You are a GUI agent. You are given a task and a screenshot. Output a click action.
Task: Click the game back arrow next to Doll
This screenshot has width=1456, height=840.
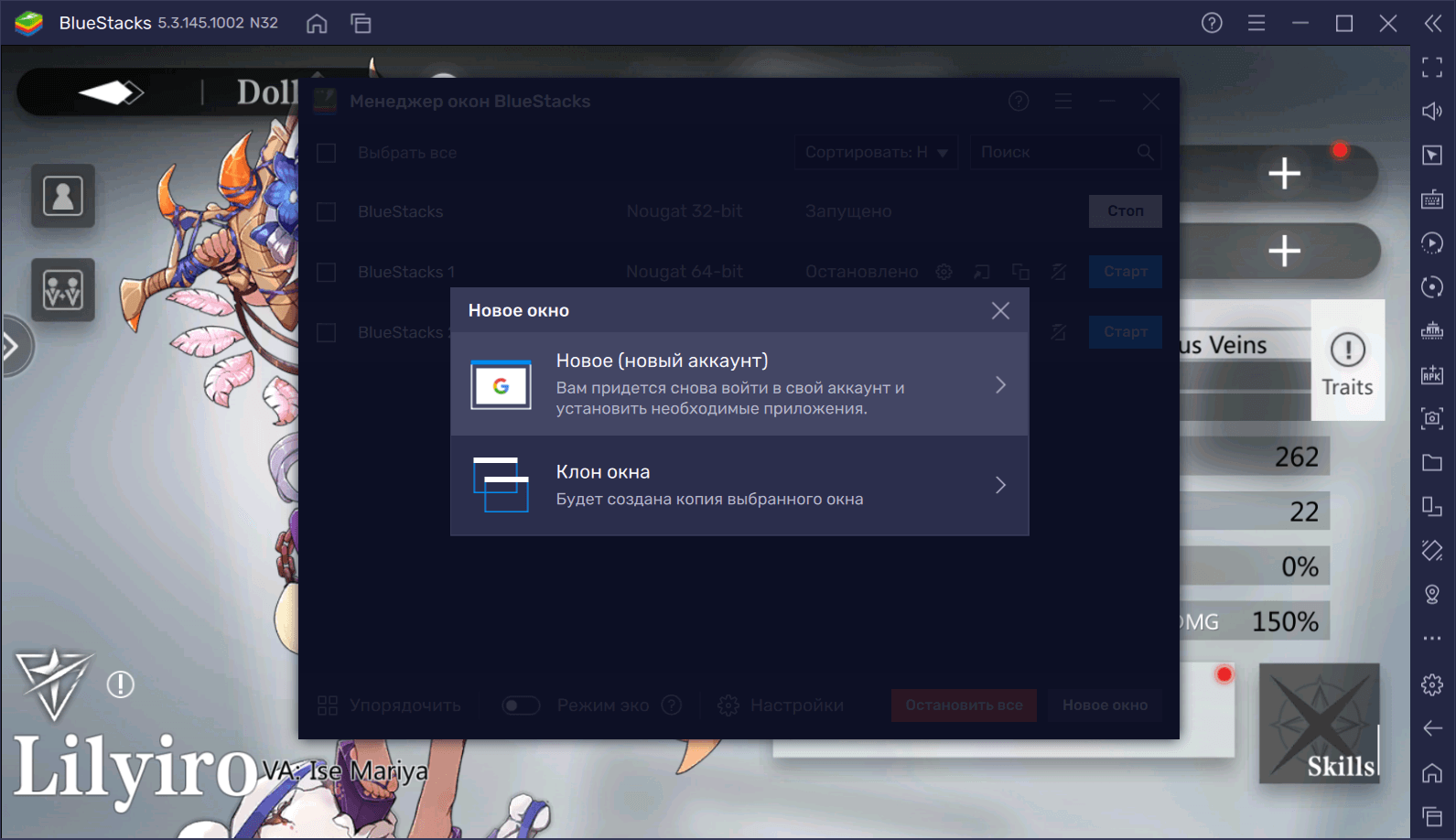coord(111,92)
